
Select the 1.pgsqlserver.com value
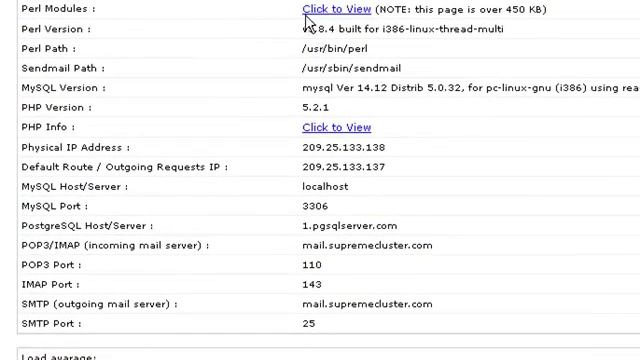pyautogui.click(x=350, y=226)
